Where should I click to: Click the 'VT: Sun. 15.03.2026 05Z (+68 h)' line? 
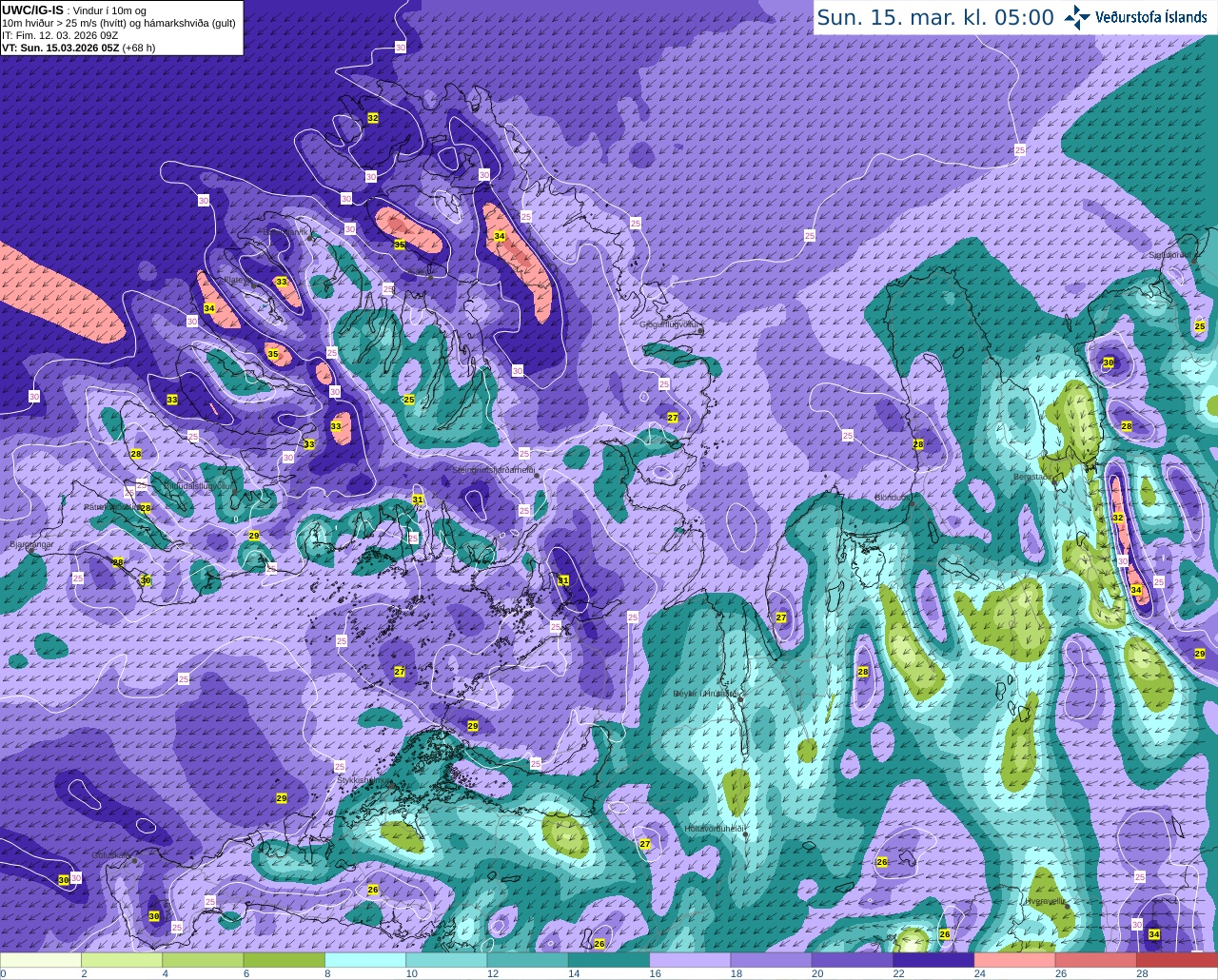[x=78, y=48]
